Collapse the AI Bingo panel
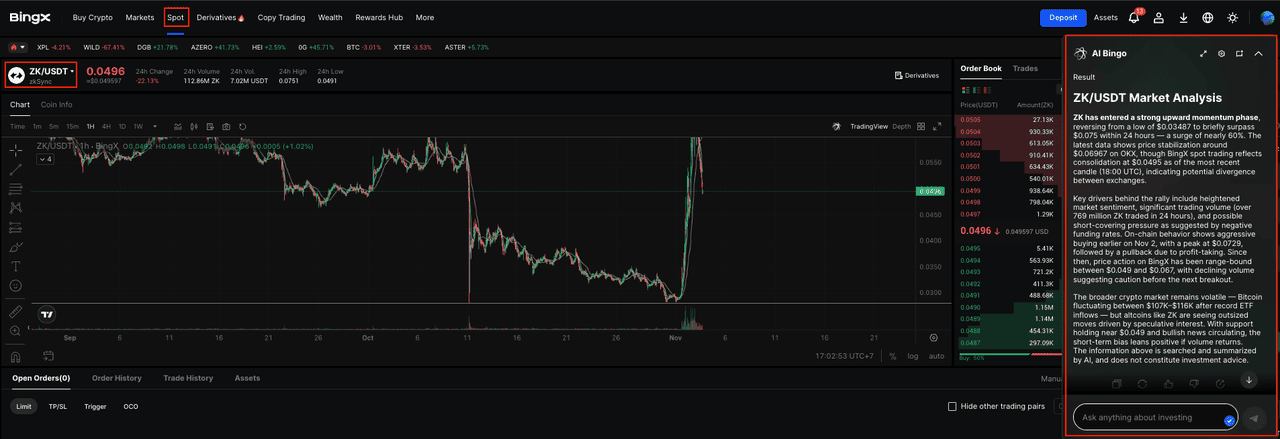 (x=1258, y=53)
